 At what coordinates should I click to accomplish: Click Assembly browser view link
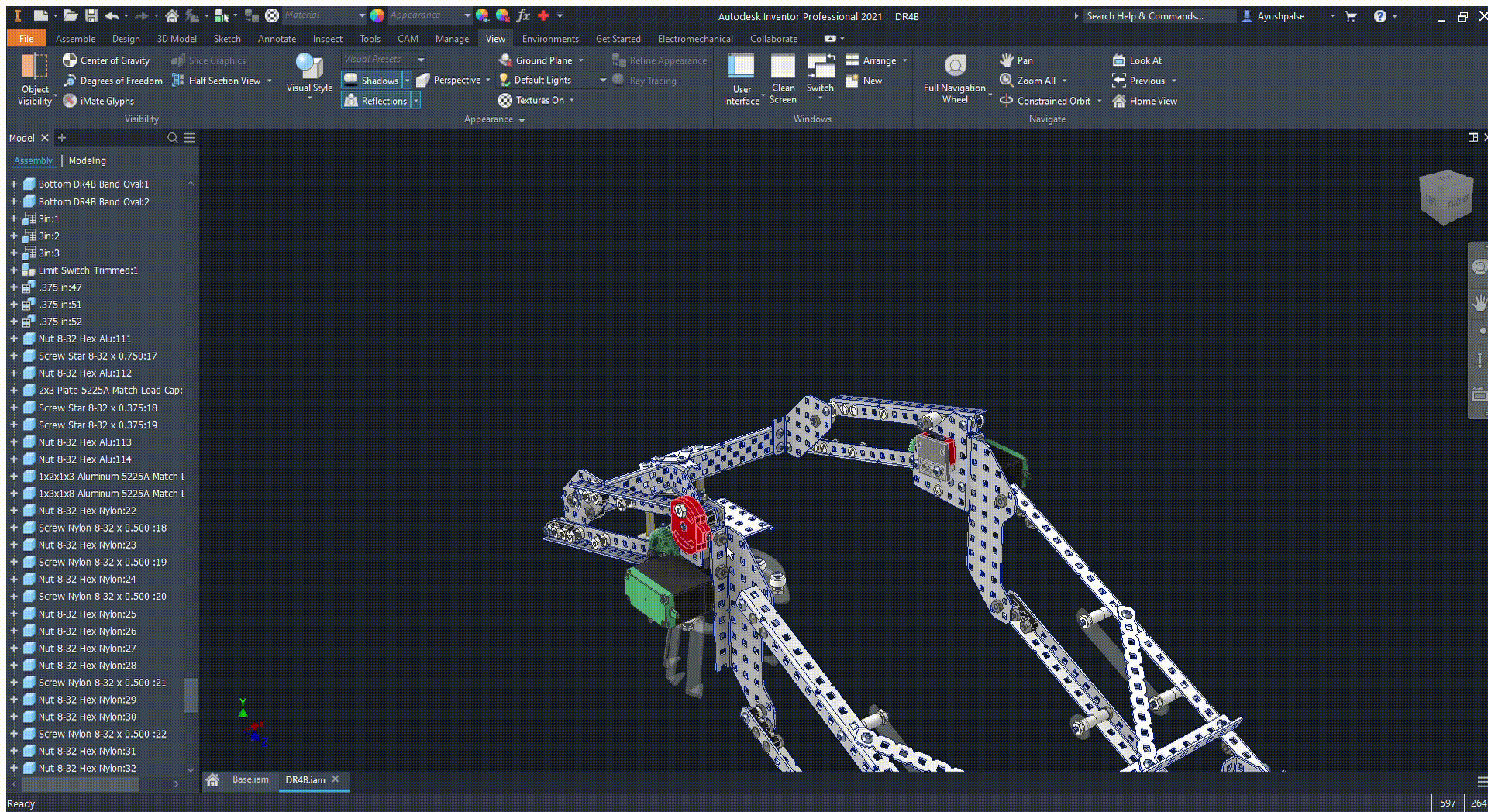pos(33,160)
